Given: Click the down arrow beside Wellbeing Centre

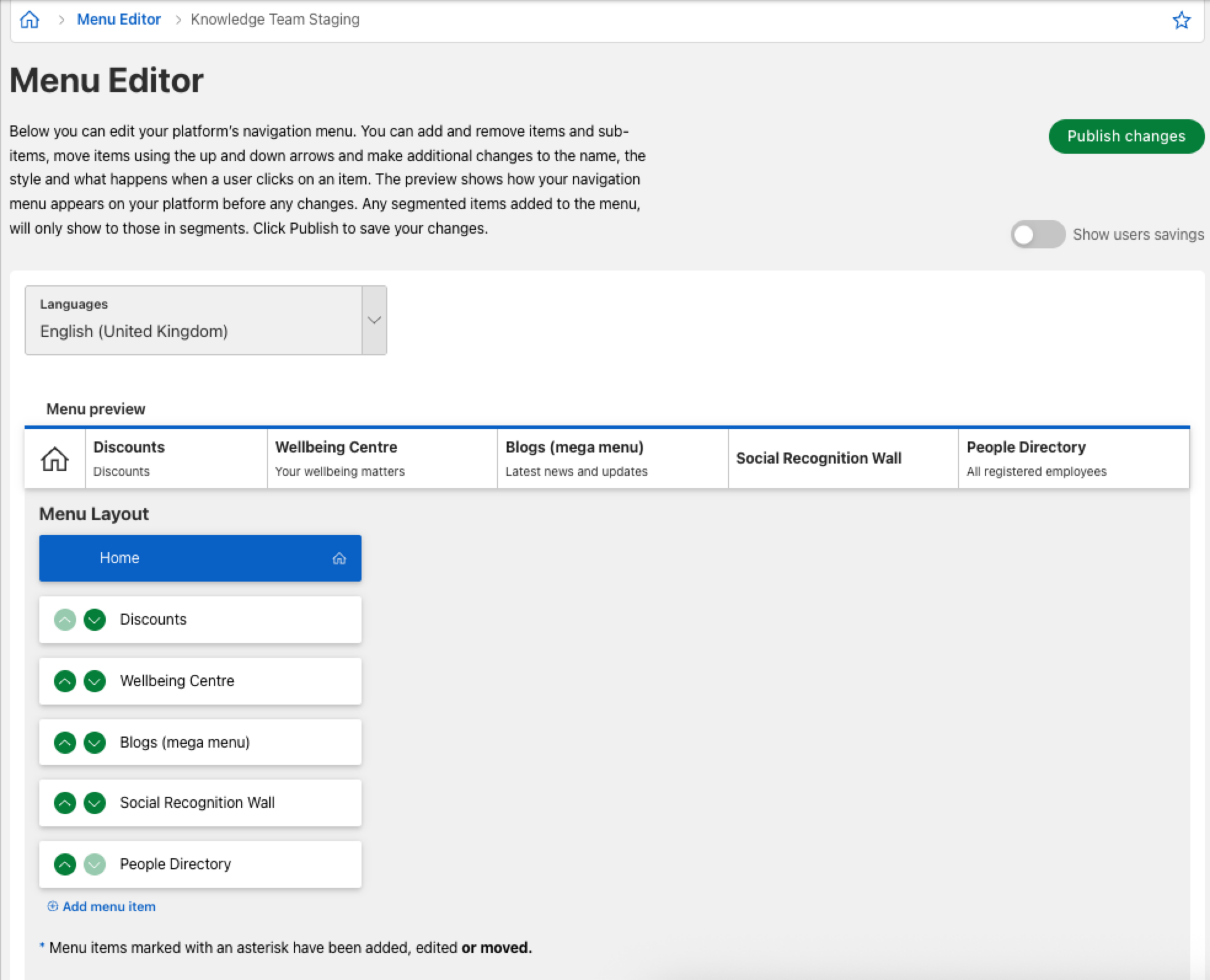Looking at the screenshot, I should point(94,681).
